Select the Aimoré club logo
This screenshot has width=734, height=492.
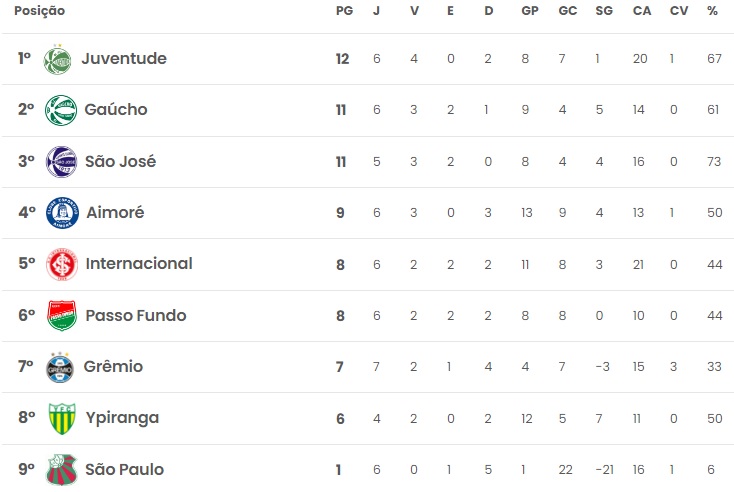pos(61,213)
